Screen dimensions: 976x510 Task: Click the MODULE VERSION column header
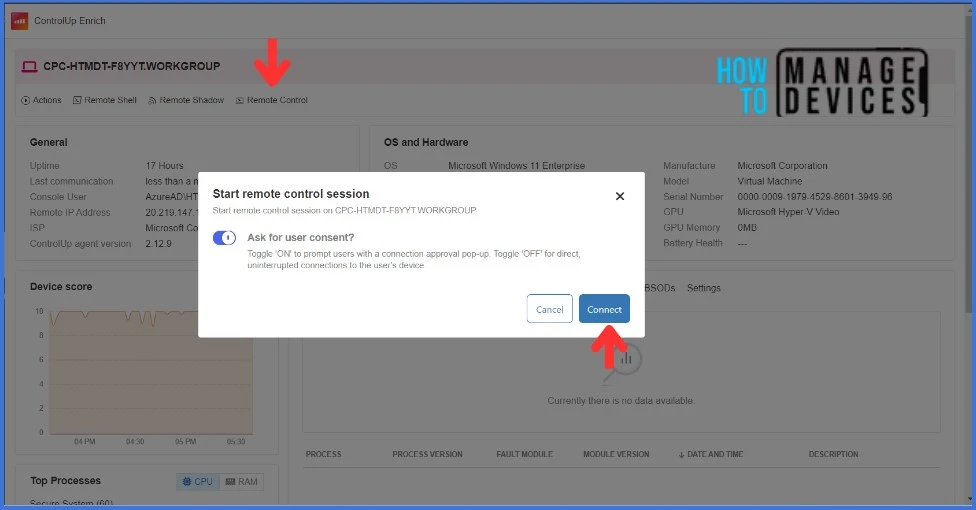616,454
